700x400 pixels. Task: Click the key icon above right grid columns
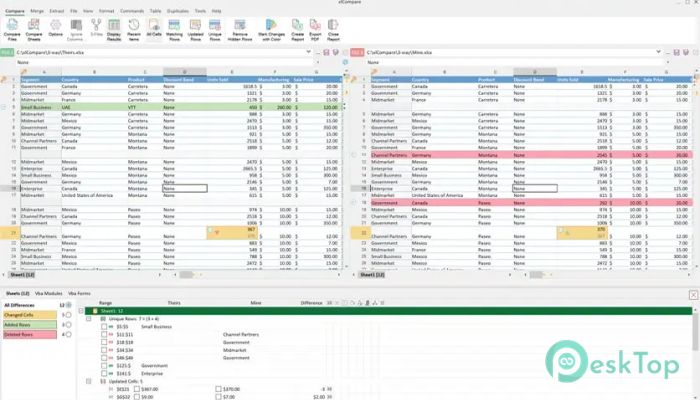pos(374,72)
